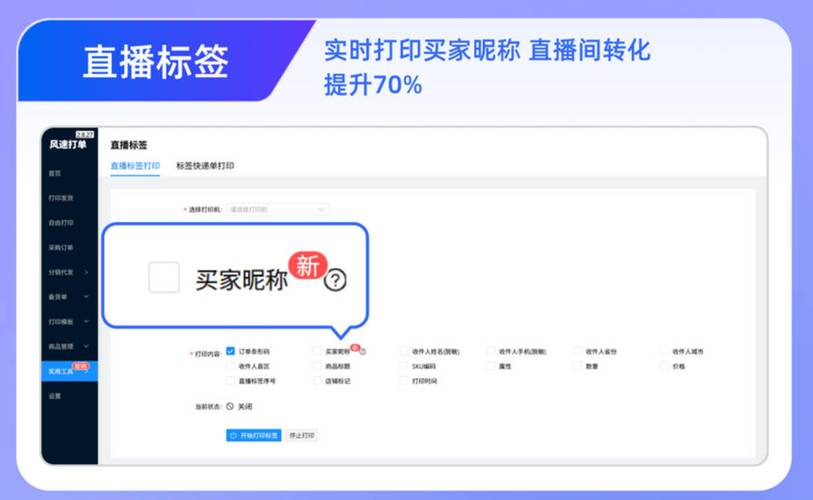Tick the 收件人县区 checkbox

click(231, 366)
